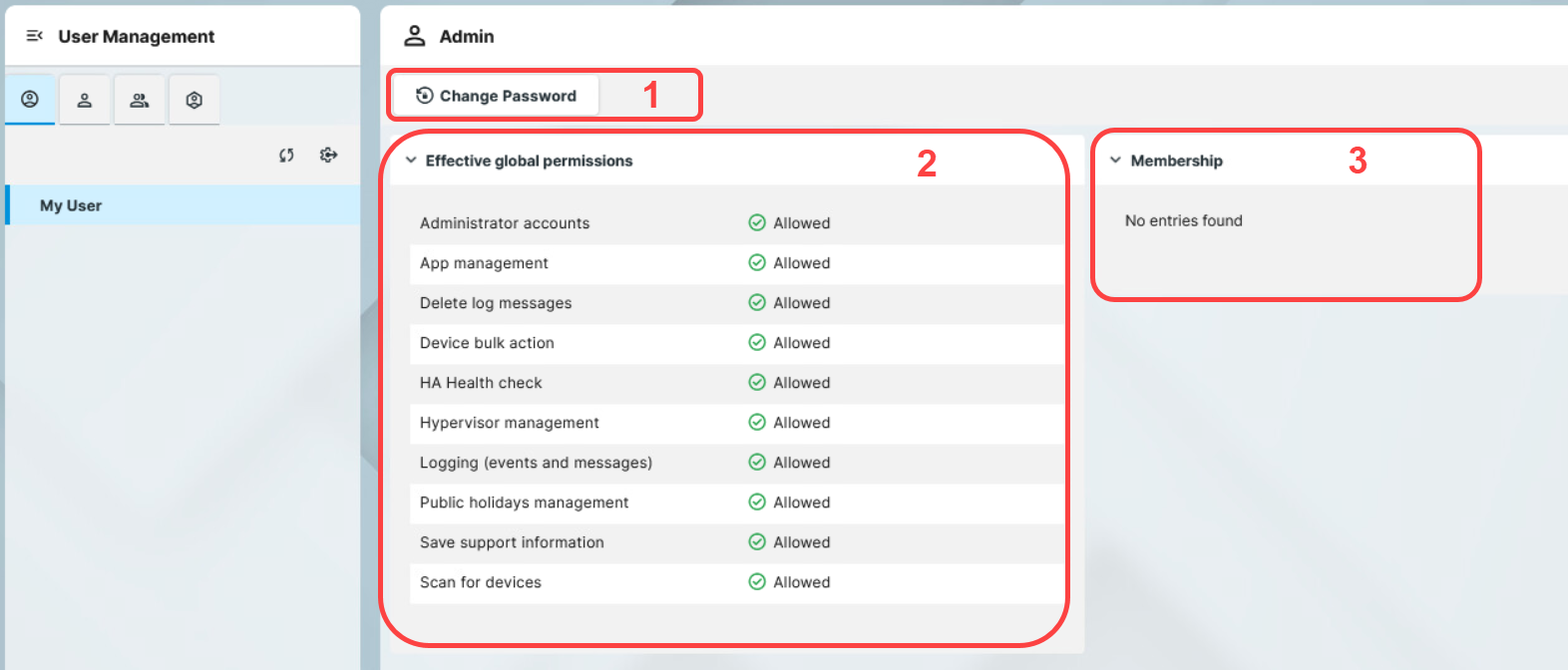Viewport: 1568px width, 670px height.
Task: Select My User in the list
Action: click(71, 205)
